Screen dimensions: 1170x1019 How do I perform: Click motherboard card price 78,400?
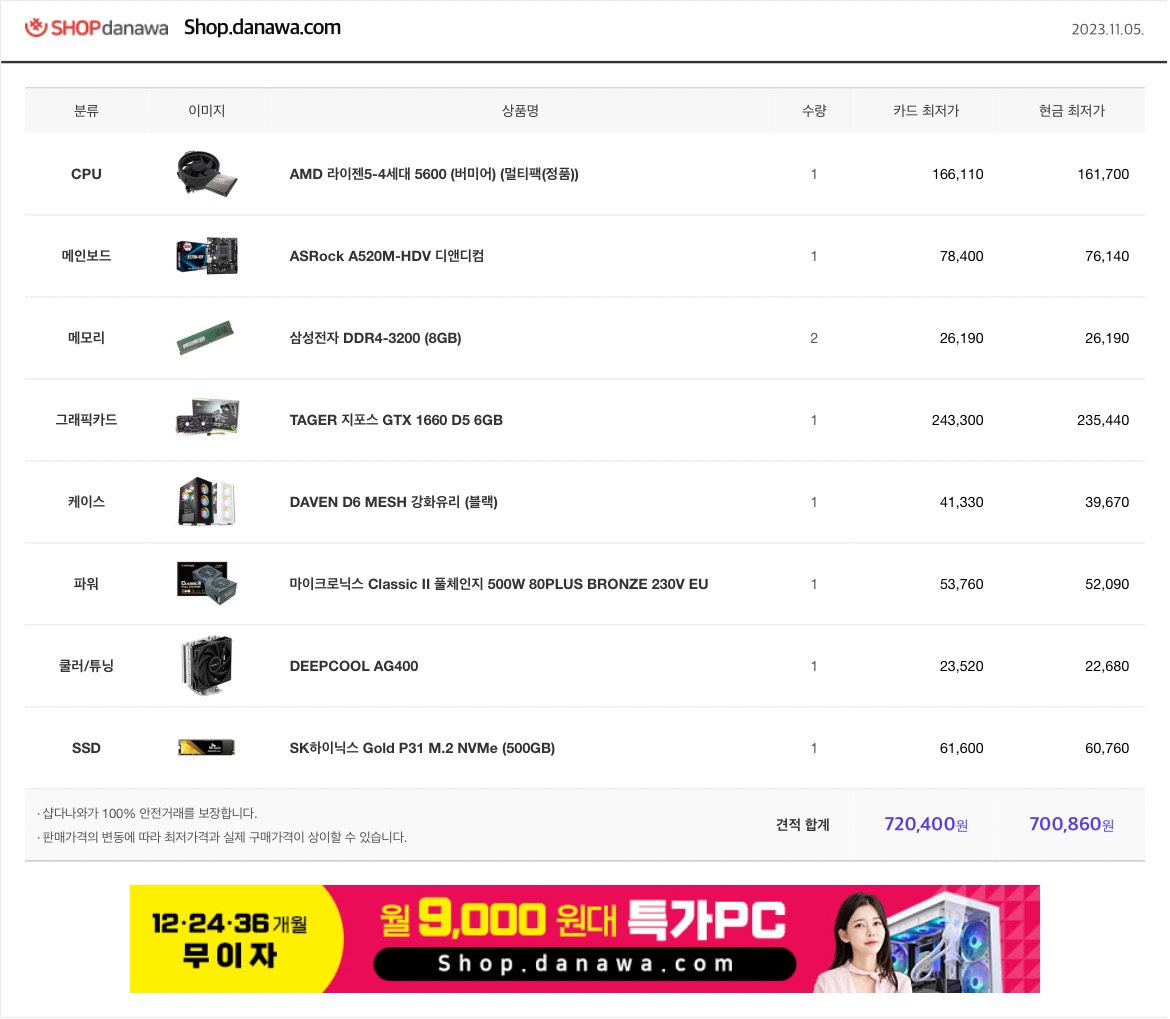(961, 257)
